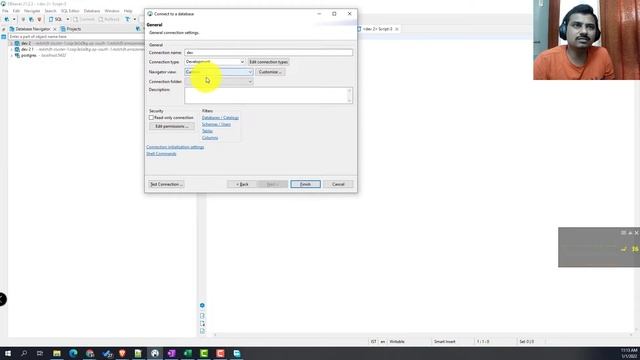Image resolution: width=640 pixels, height=360 pixels.
Task: Open Connection initialization settings link
Action: pyautogui.click(x=175, y=147)
